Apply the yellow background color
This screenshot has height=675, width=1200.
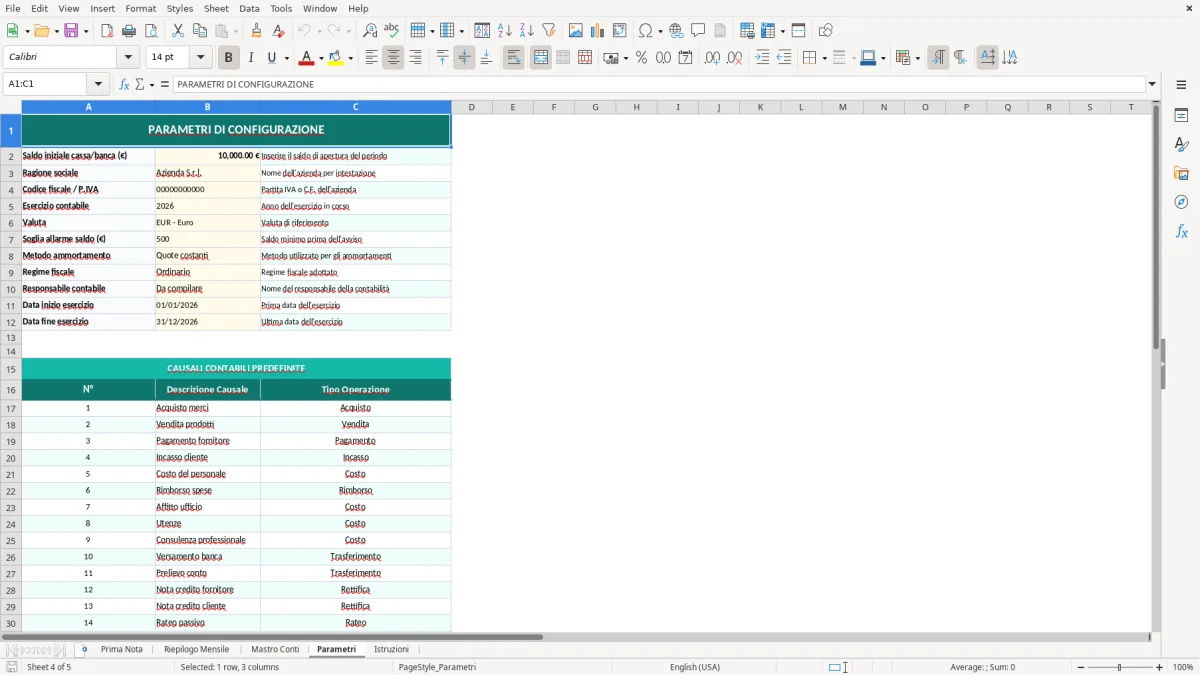[x=335, y=58]
